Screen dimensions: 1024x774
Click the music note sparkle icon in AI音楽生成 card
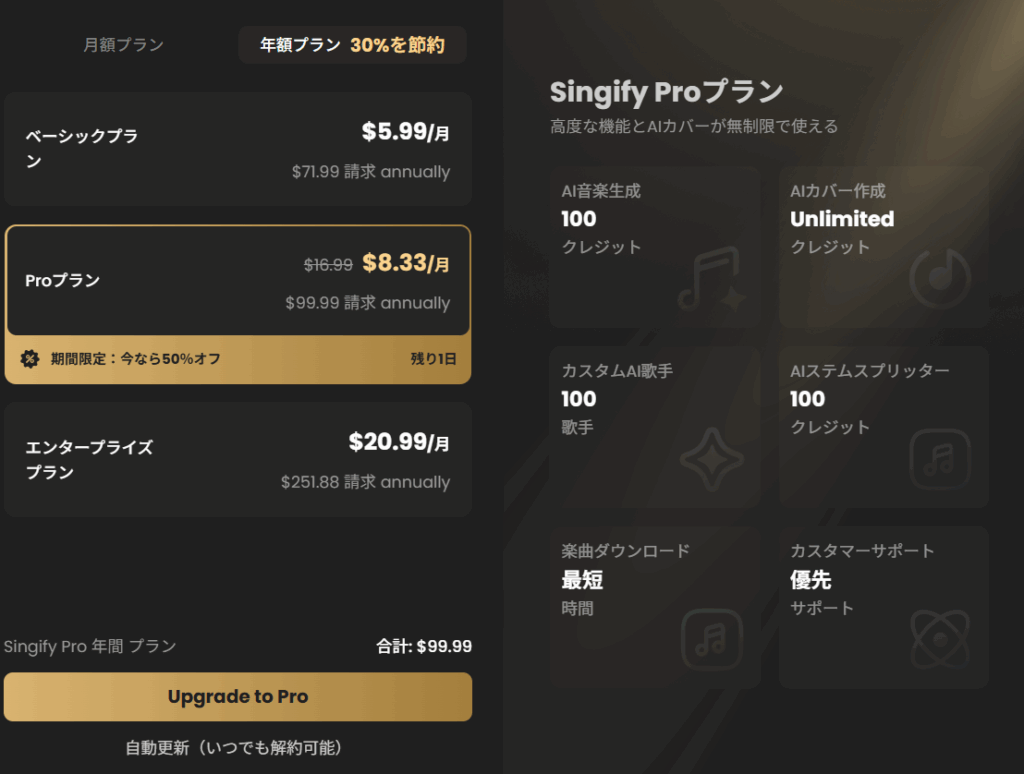coord(712,279)
